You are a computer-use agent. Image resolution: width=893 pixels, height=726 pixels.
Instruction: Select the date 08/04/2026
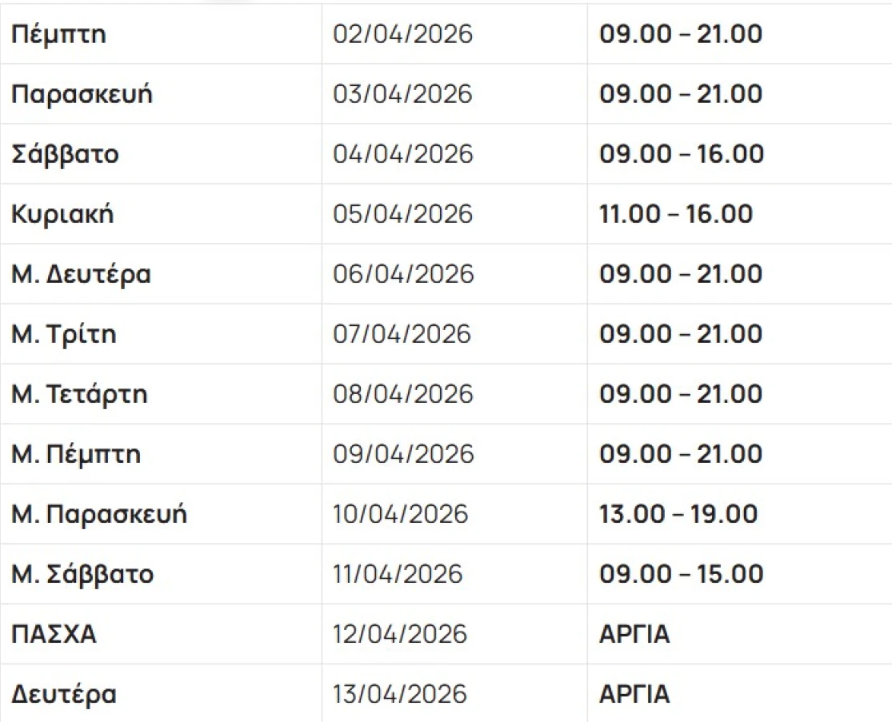click(403, 395)
